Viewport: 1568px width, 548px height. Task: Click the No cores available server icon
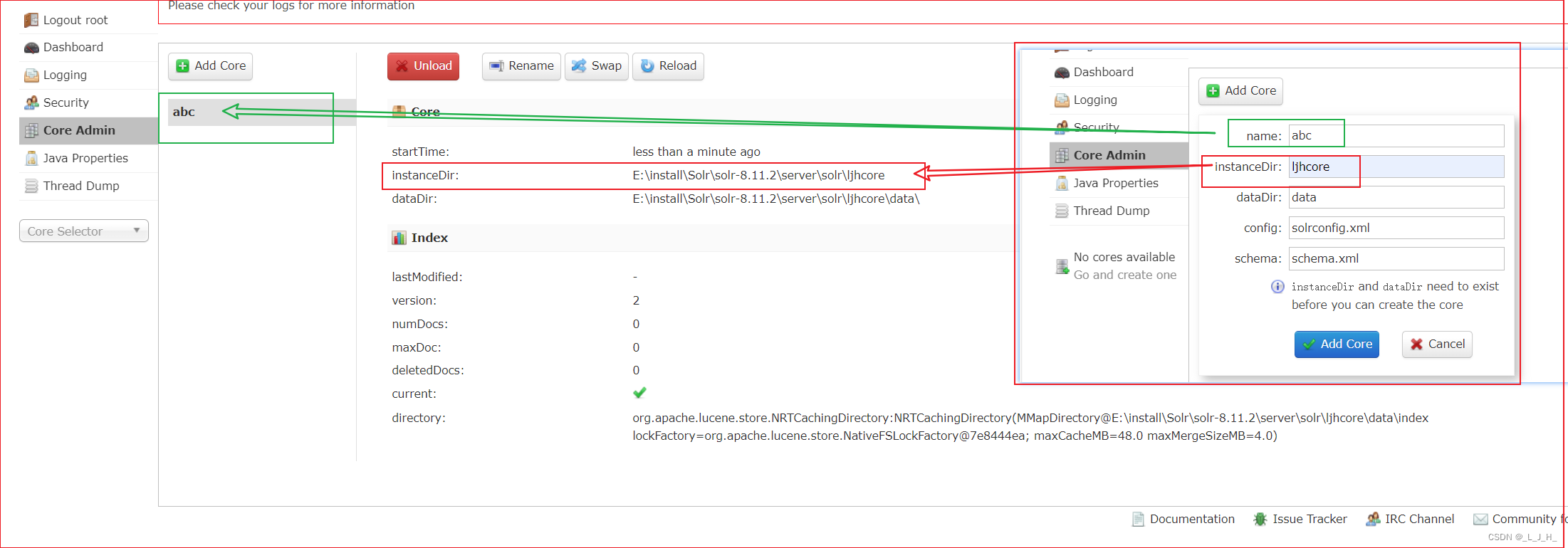click(x=1062, y=266)
